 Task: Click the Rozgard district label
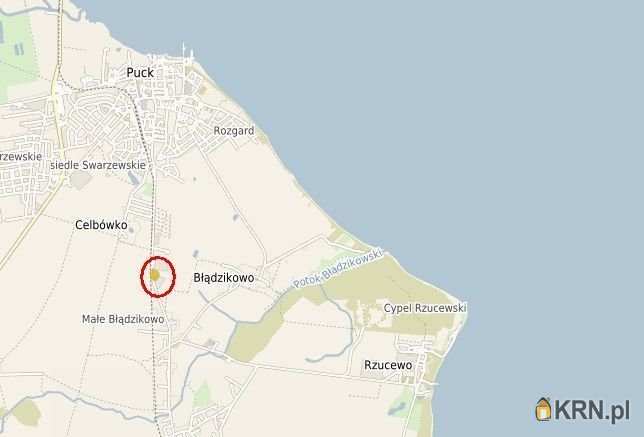[x=234, y=131]
